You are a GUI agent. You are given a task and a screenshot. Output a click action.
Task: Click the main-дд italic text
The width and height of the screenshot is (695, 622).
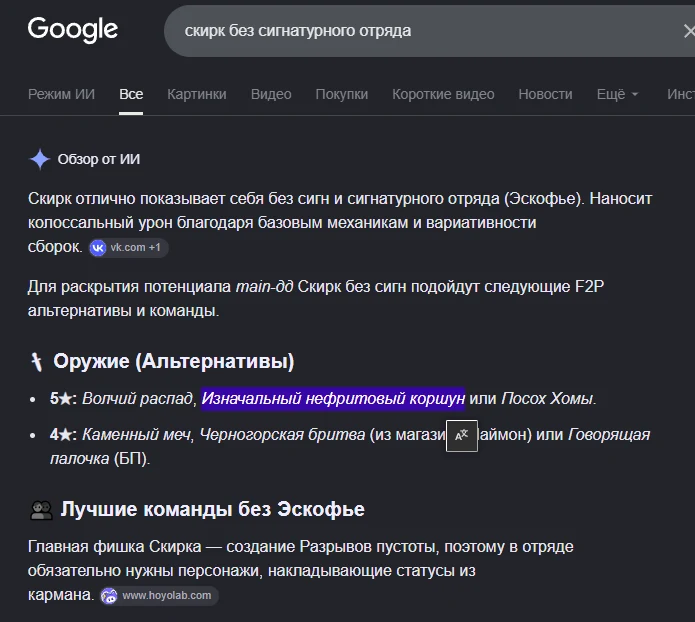click(x=264, y=287)
